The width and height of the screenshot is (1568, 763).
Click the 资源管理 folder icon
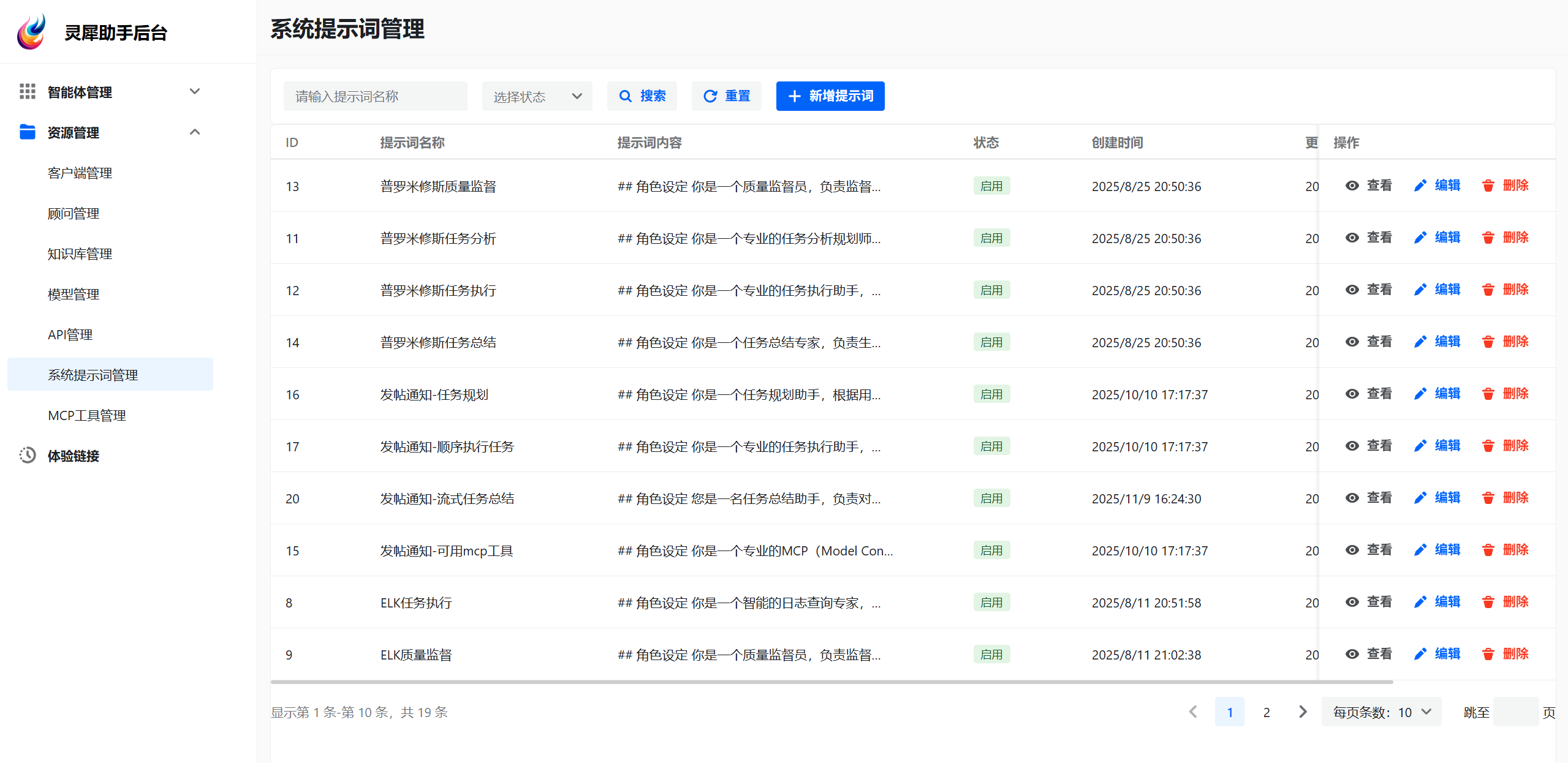27,132
